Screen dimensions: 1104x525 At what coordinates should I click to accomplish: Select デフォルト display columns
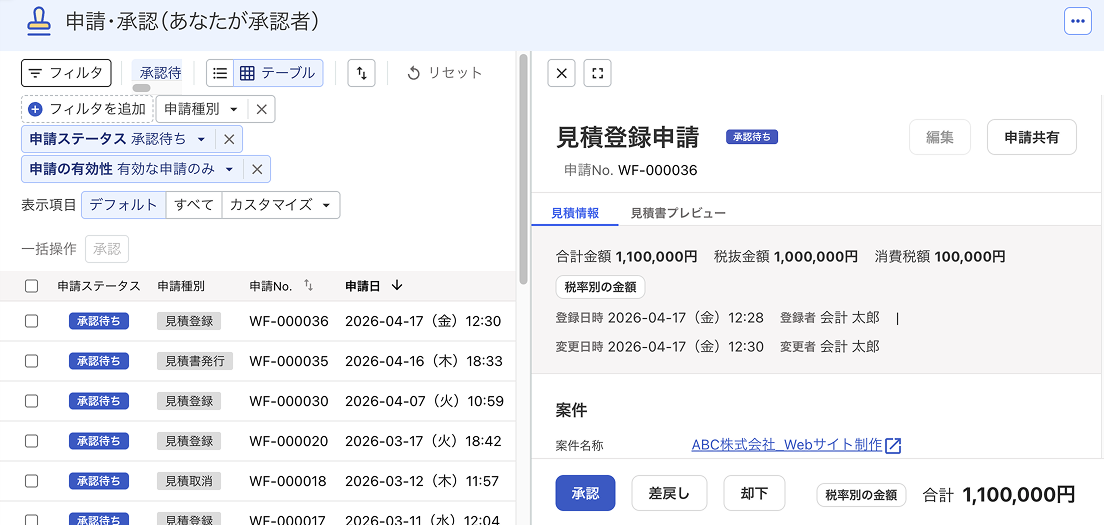point(124,205)
